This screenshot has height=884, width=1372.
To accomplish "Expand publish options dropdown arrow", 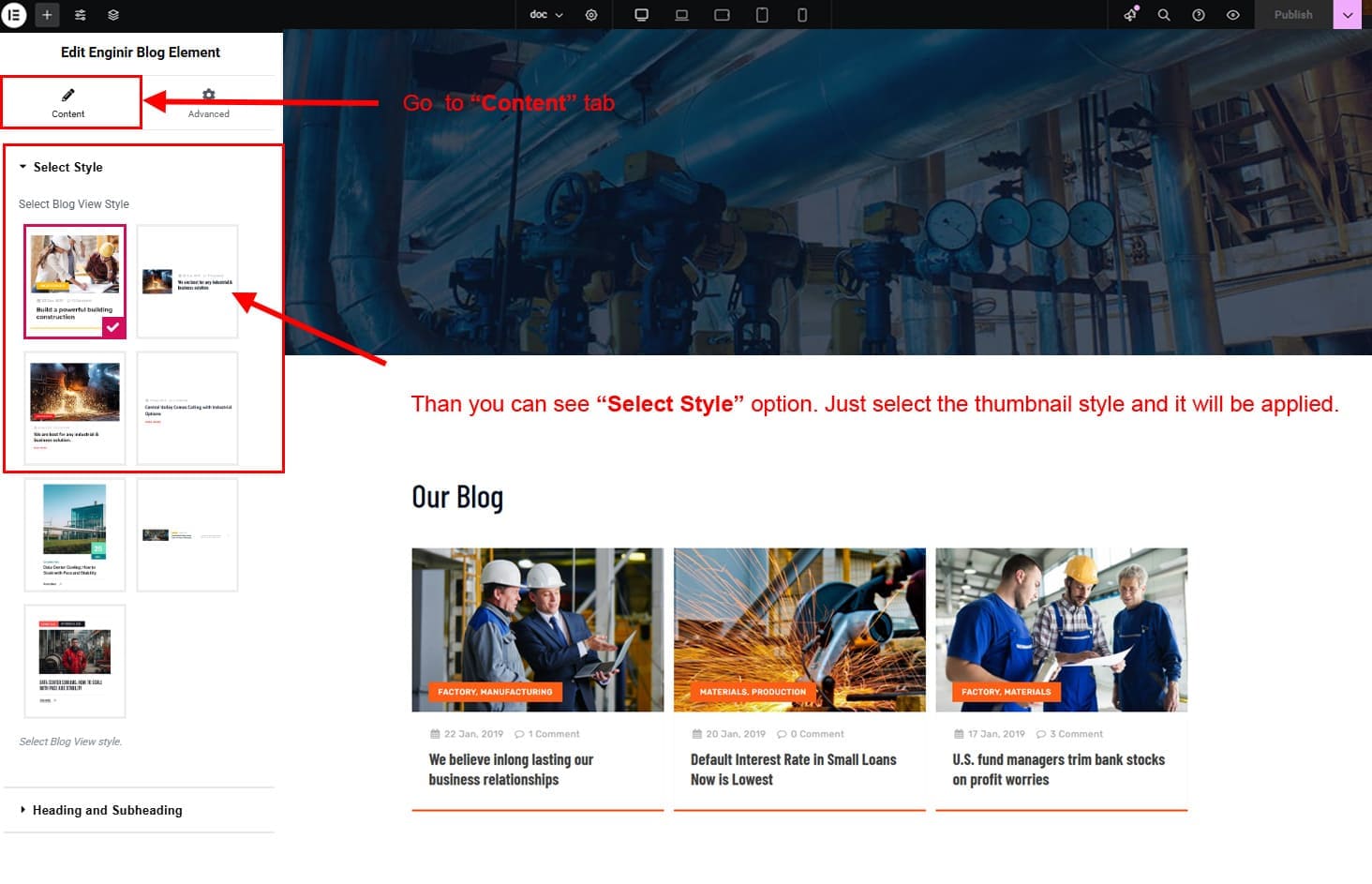I will click(x=1348, y=15).
